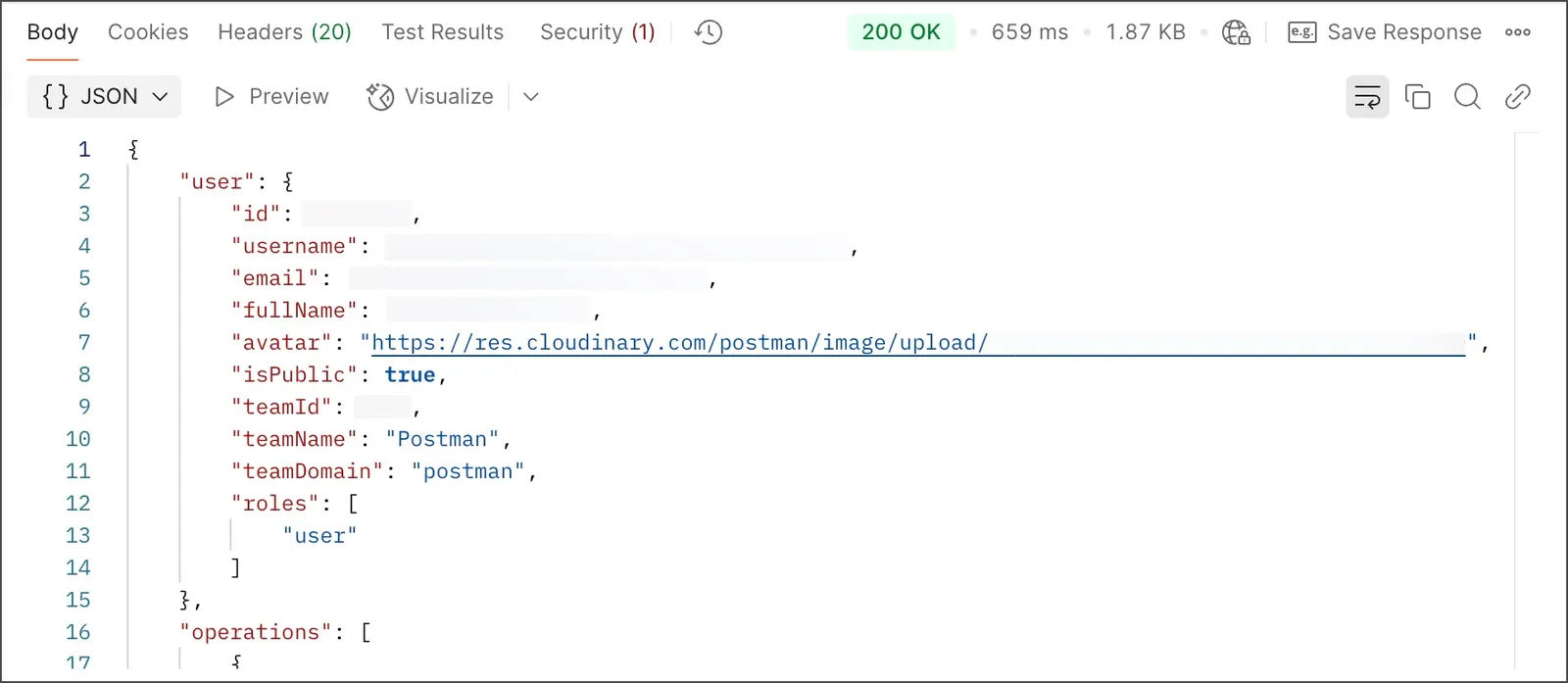Click line number 10 in the gutter
The width and height of the screenshot is (1568, 683).
tap(78, 439)
